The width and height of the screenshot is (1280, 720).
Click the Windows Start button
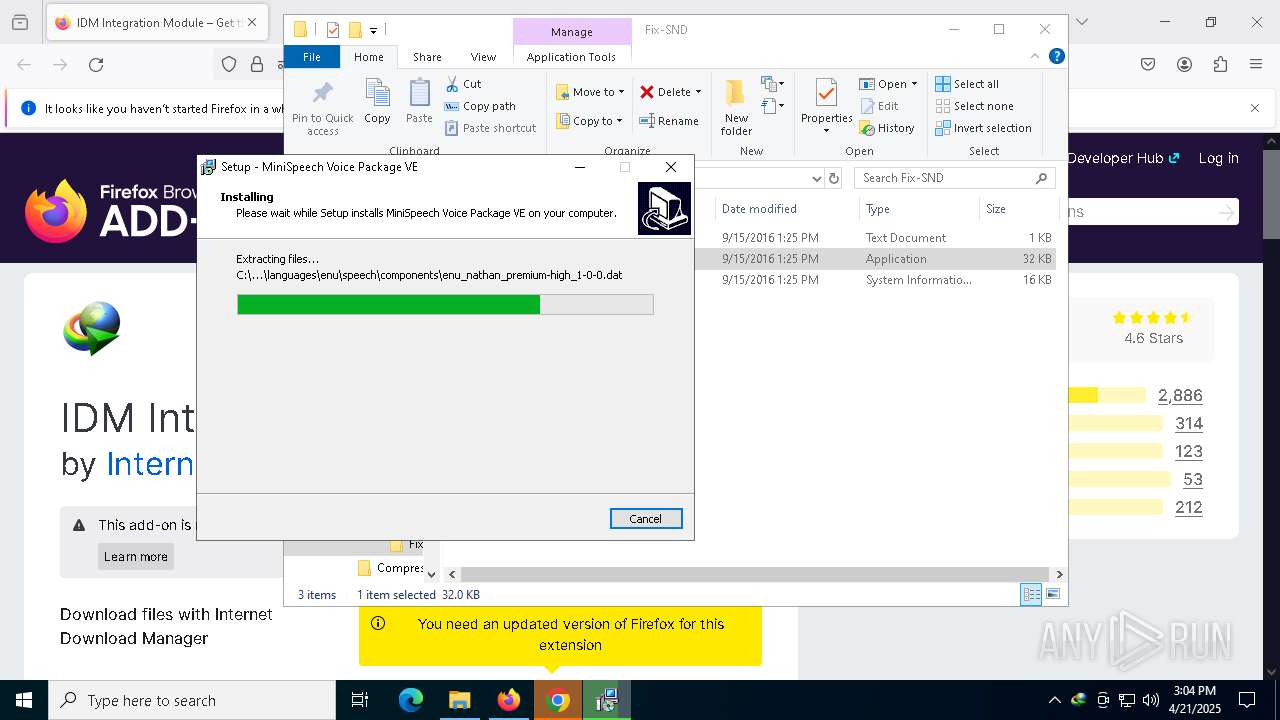(x=24, y=700)
